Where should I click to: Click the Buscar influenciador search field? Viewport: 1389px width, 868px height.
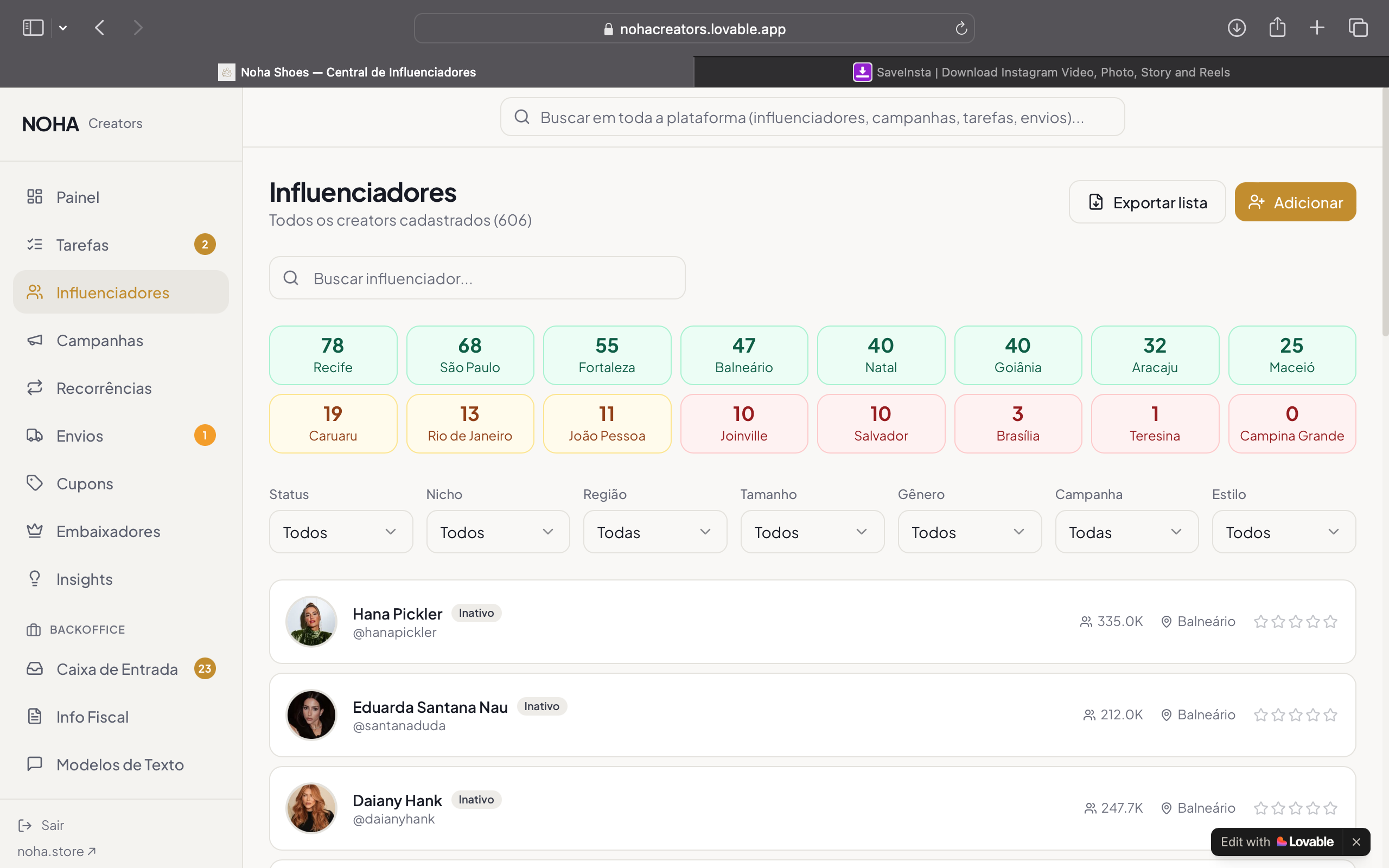click(477, 278)
